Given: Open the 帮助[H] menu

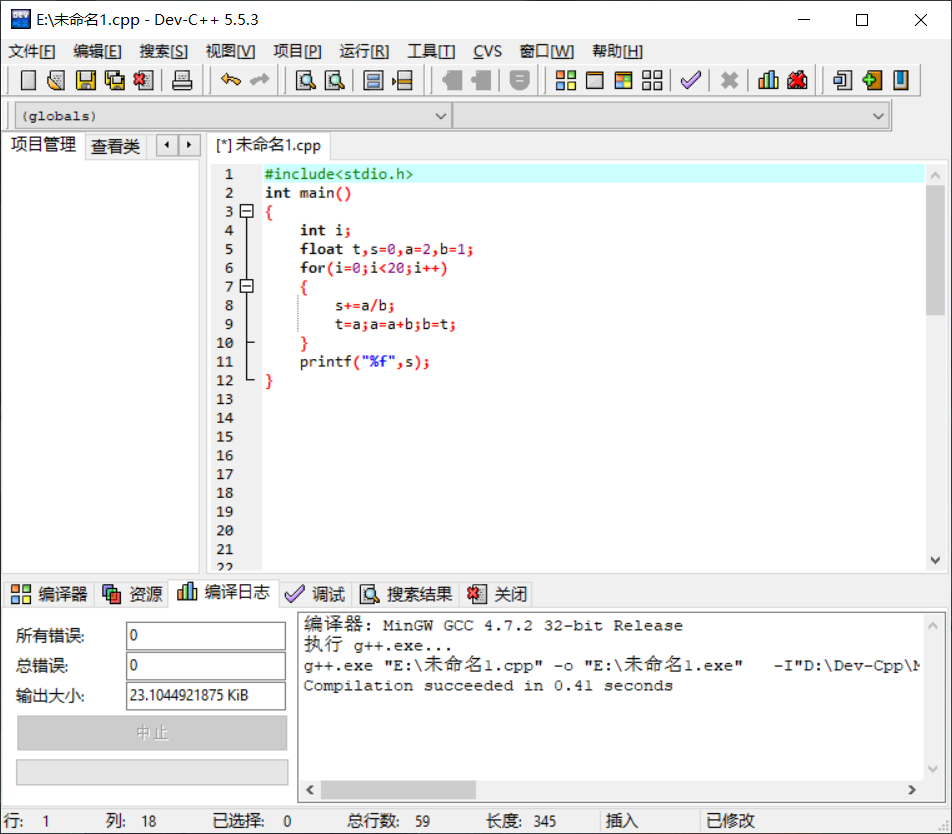Looking at the screenshot, I should coord(617,52).
